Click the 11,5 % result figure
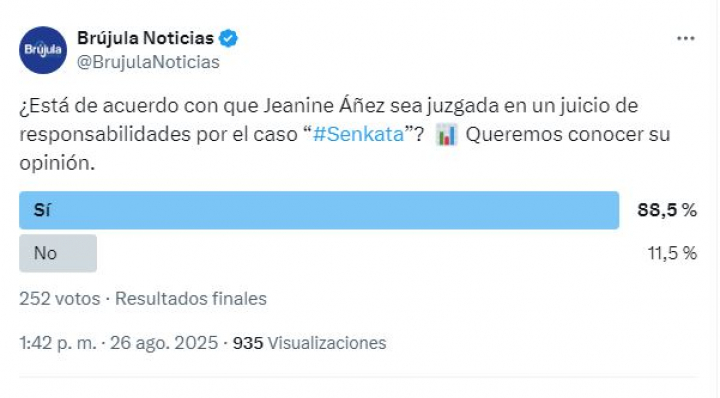 (x=672, y=253)
